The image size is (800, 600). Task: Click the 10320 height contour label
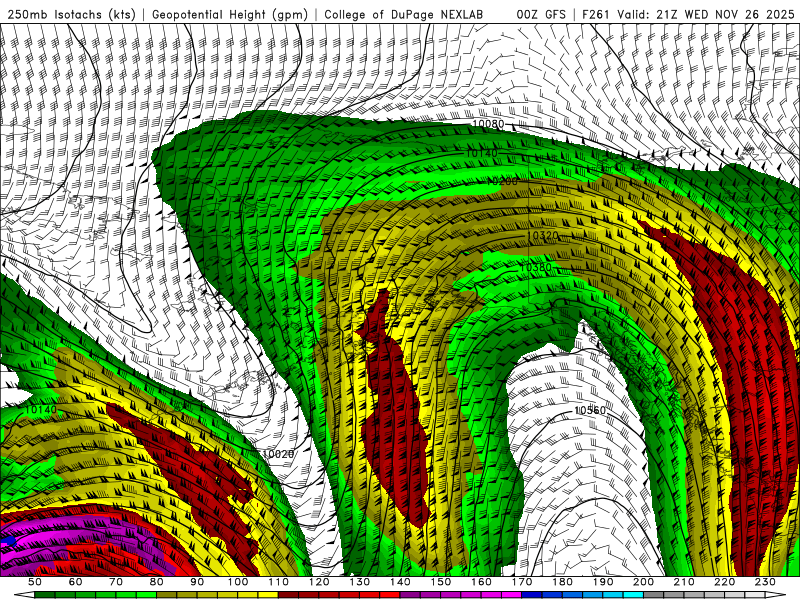(x=543, y=235)
